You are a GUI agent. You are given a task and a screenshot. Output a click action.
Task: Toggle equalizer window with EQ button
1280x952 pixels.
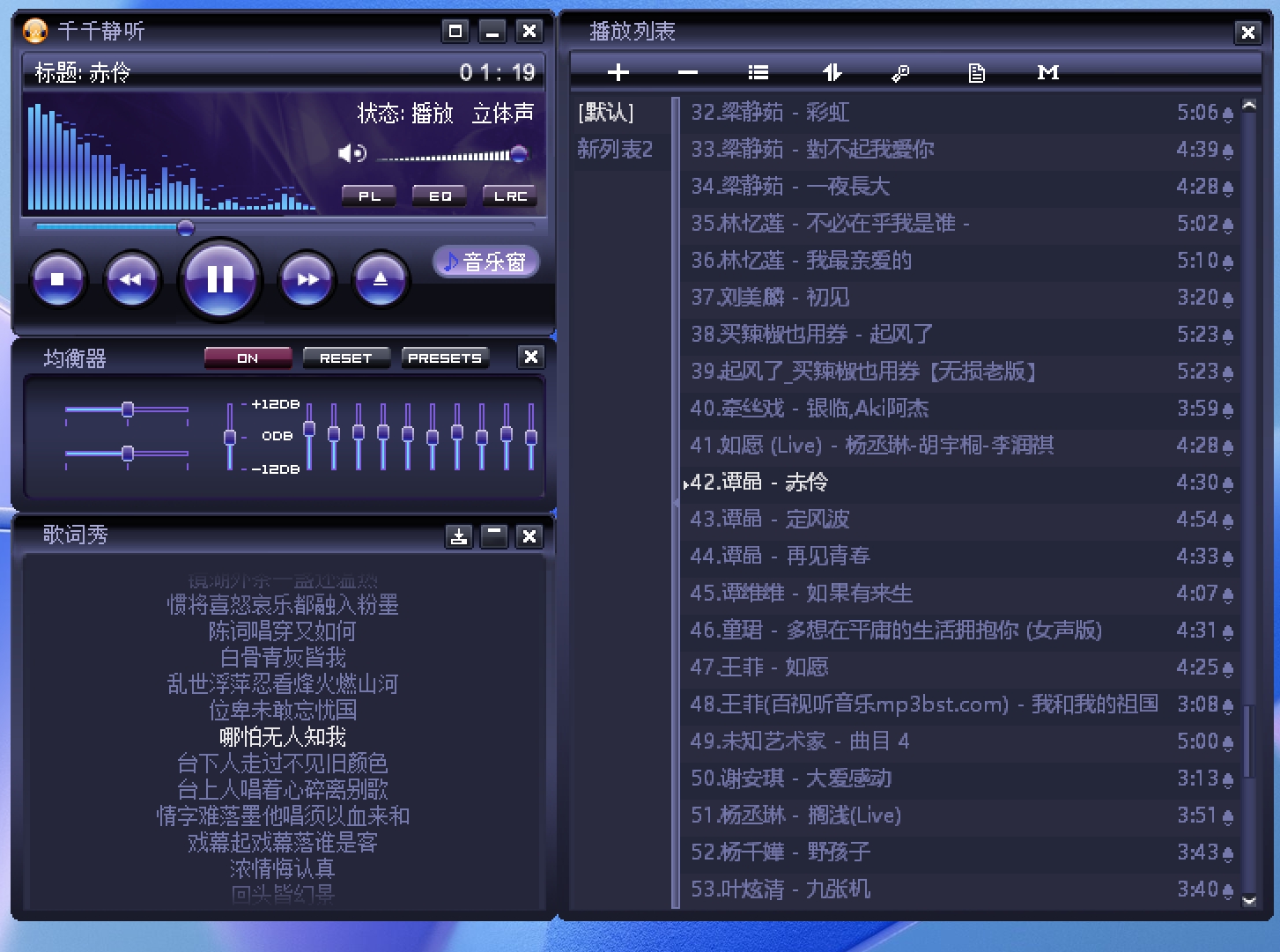tap(440, 196)
